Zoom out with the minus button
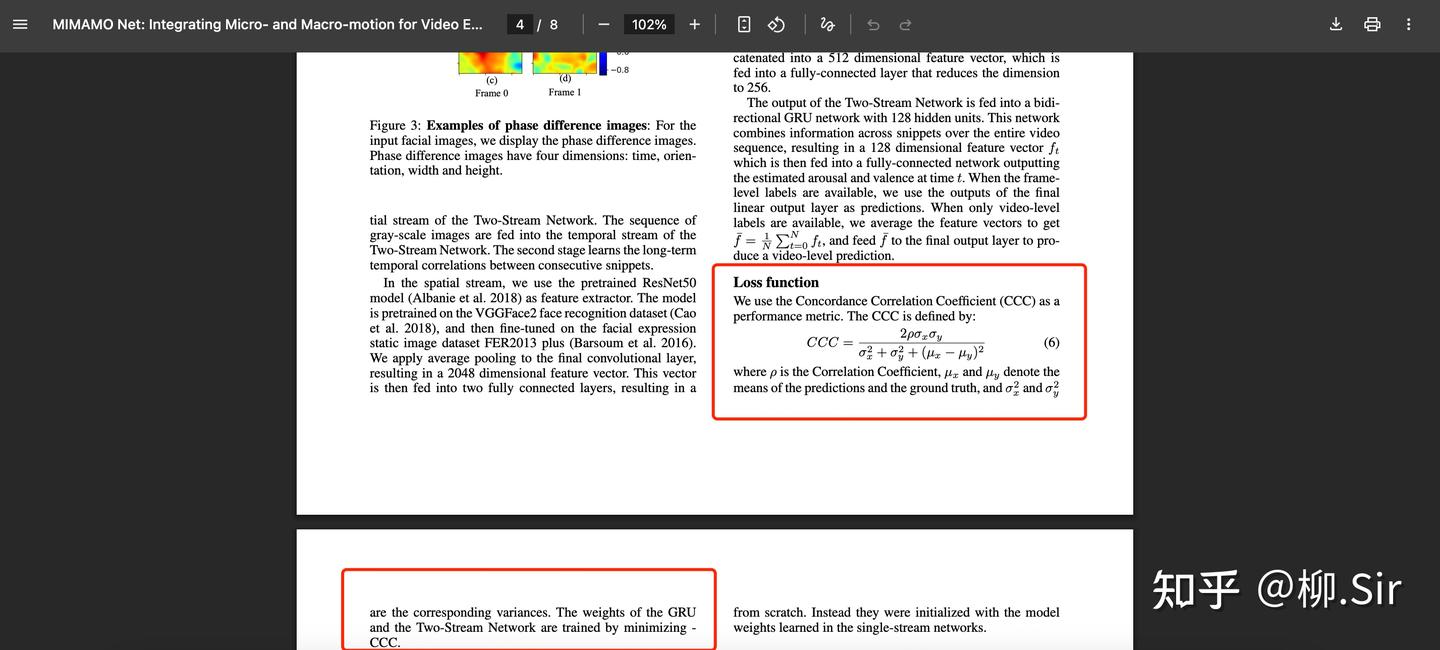 tap(604, 24)
